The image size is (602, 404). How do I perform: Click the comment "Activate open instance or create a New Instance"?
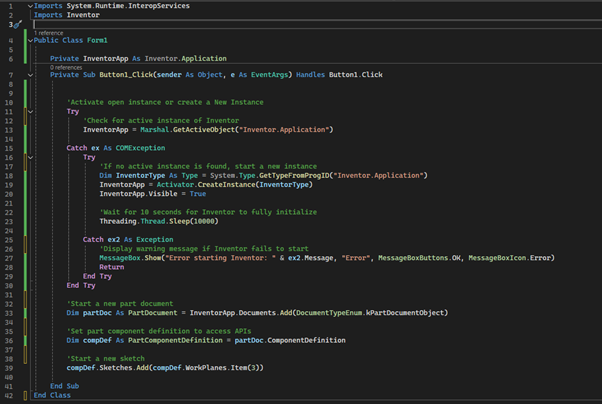coord(165,103)
